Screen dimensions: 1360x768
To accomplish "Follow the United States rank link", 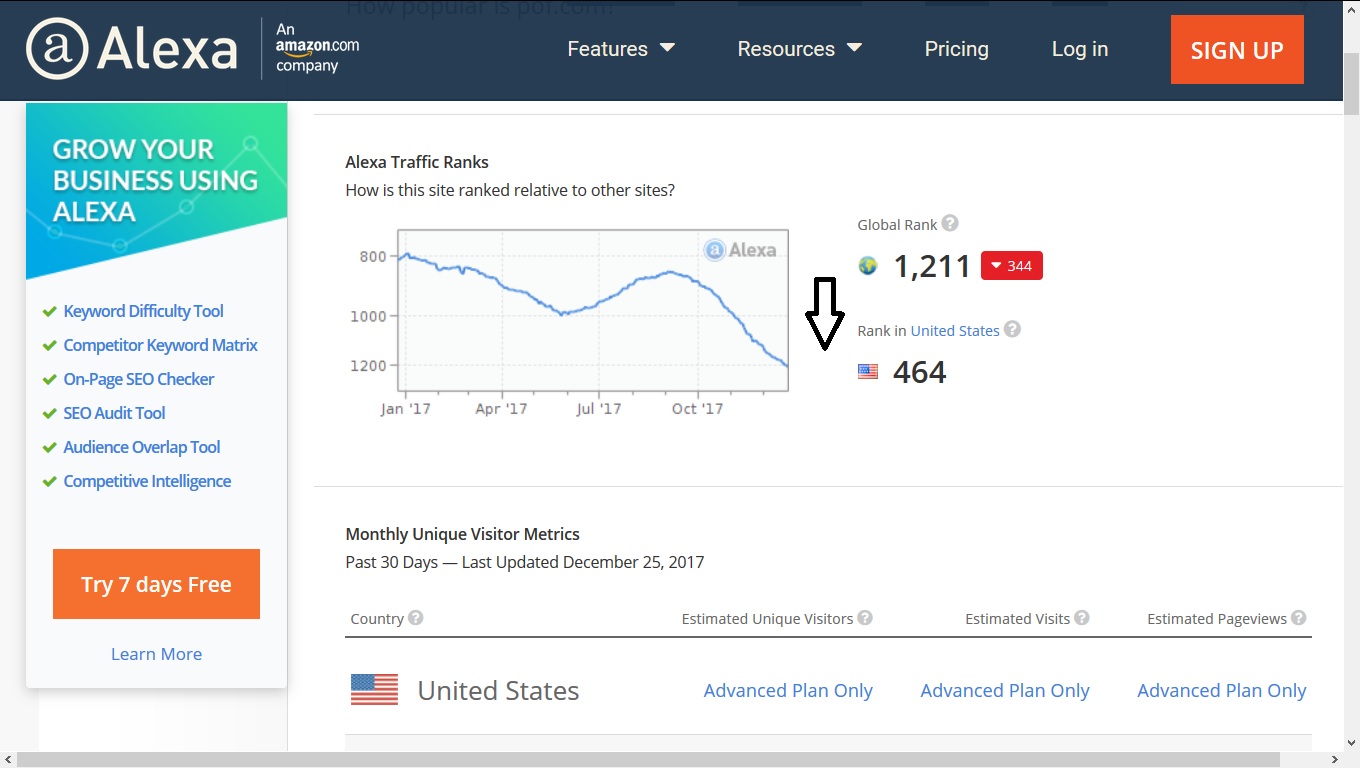I will 955,330.
